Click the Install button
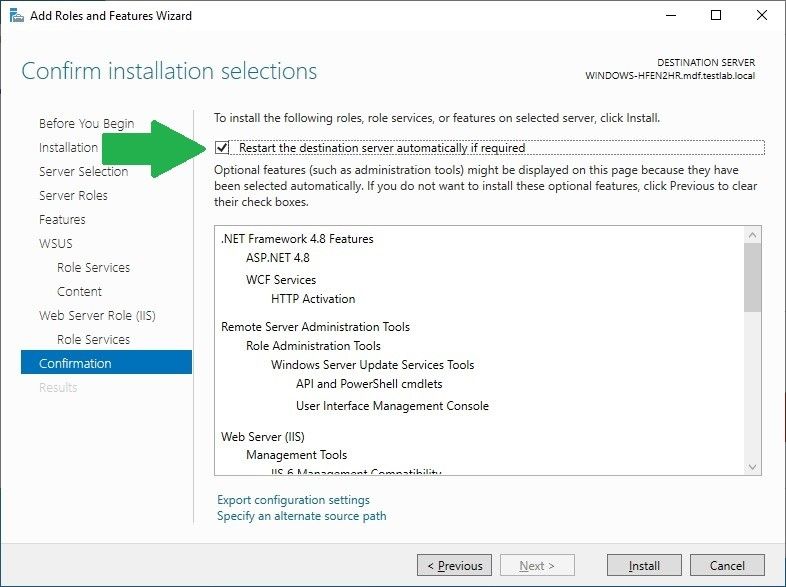This screenshot has height=587, width=786. [644, 565]
